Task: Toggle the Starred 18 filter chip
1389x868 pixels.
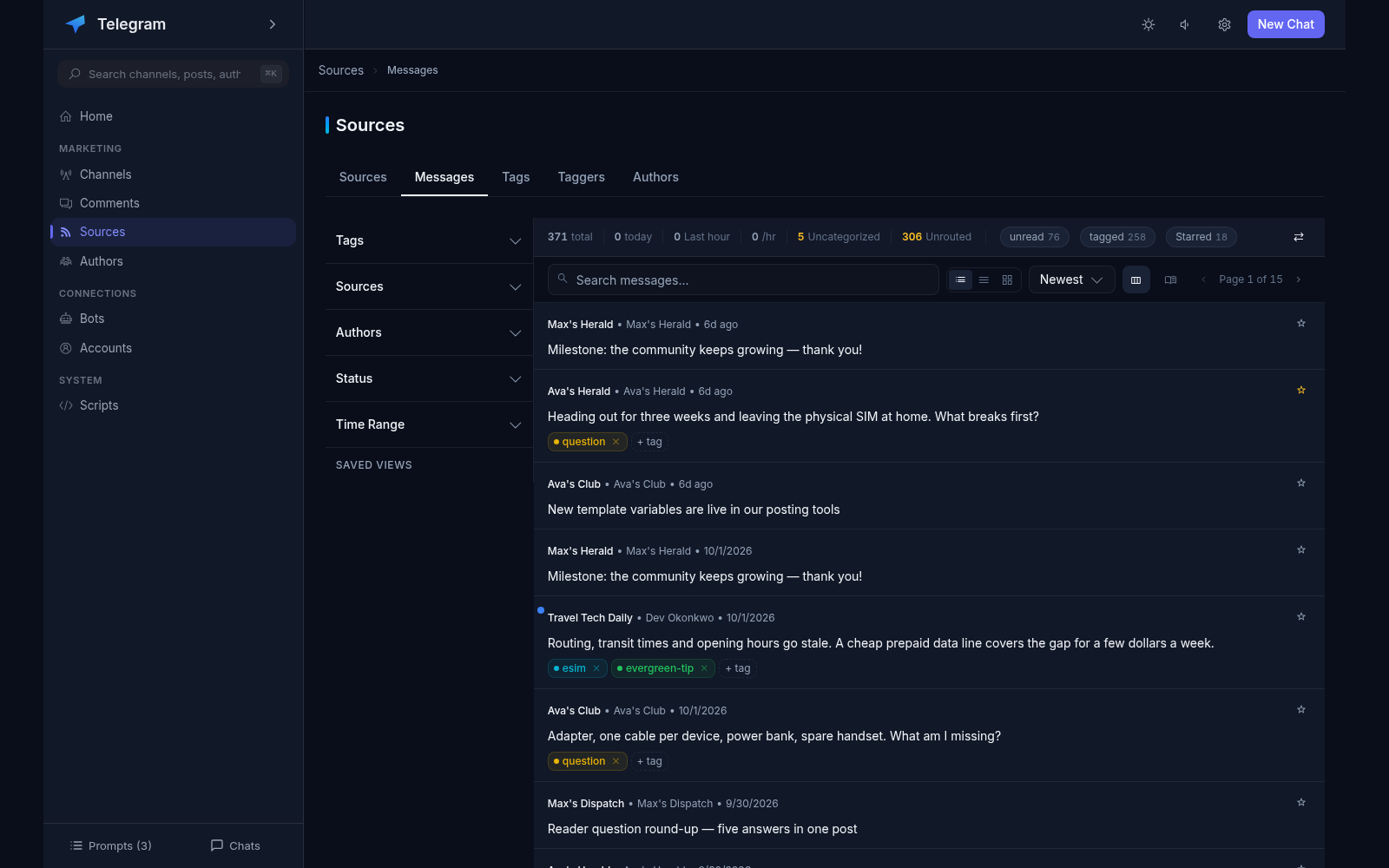Action: point(1201,237)
